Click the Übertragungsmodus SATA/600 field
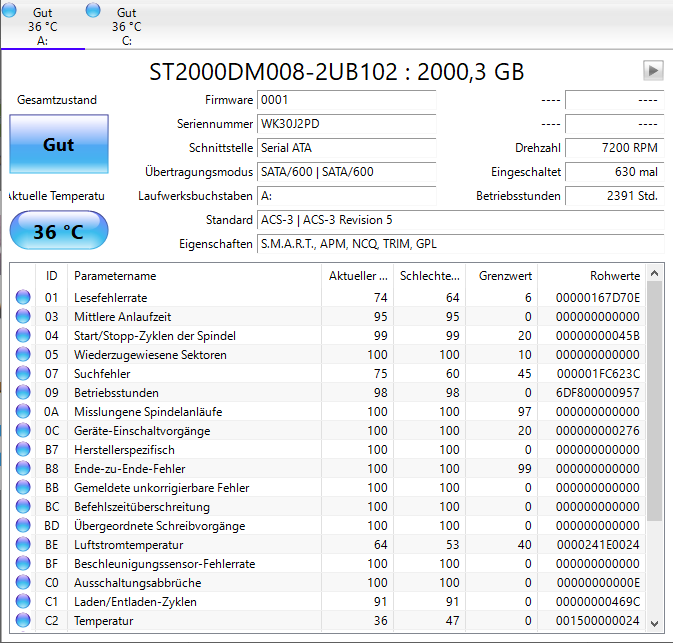Image resolution: width=673 pixels, height=643 pixels. 346,172
